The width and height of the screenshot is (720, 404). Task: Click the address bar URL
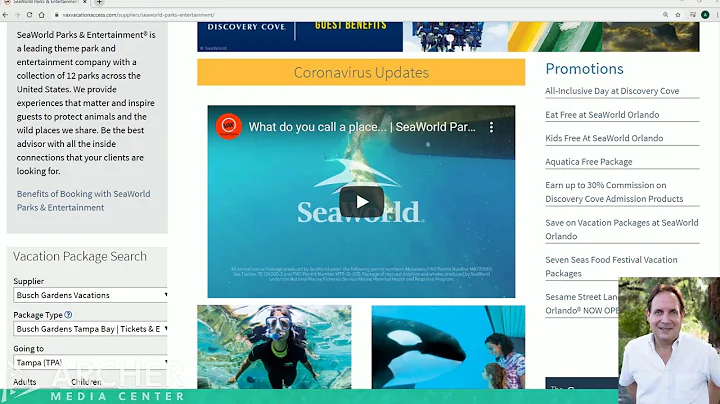tap(139, 15)
